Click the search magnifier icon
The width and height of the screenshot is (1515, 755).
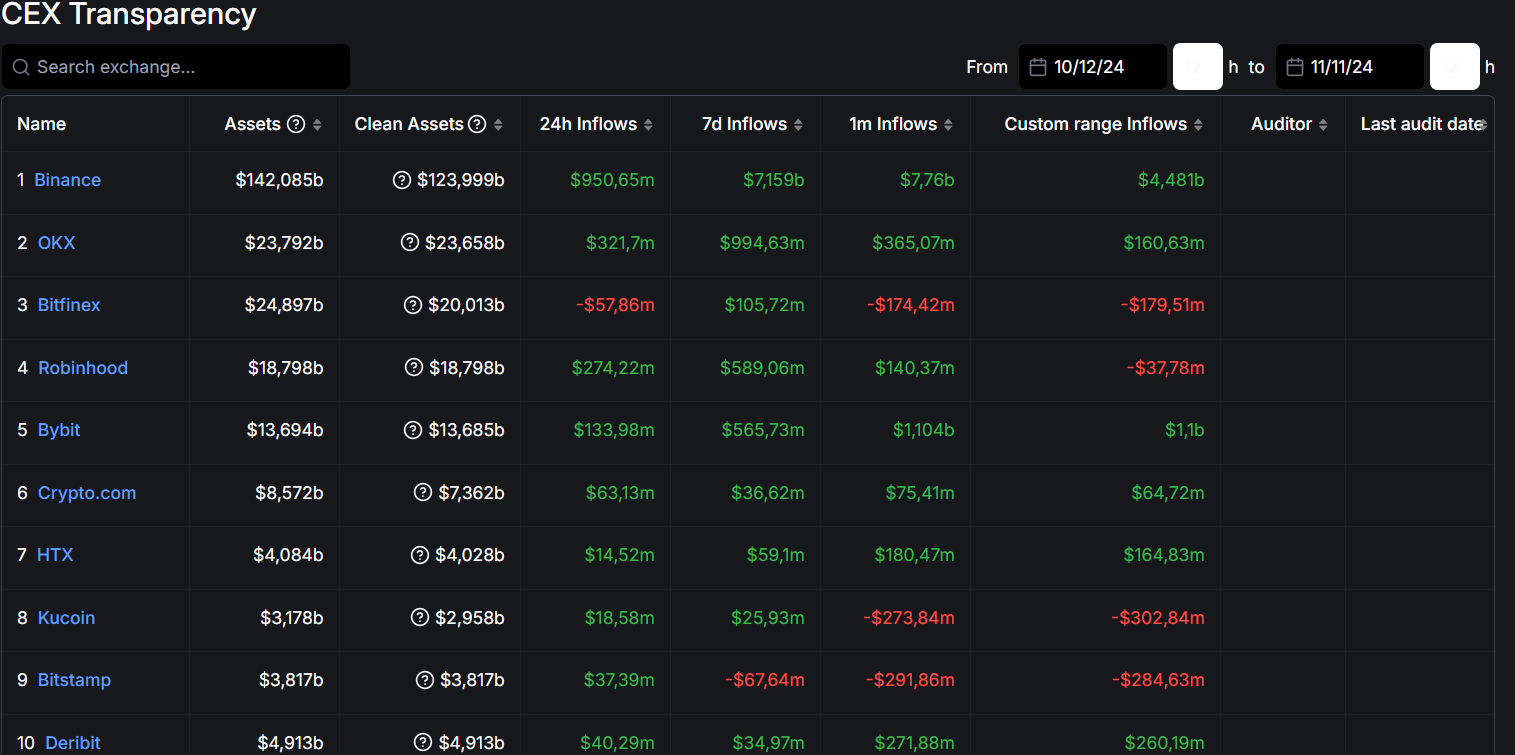coord(21,67)
